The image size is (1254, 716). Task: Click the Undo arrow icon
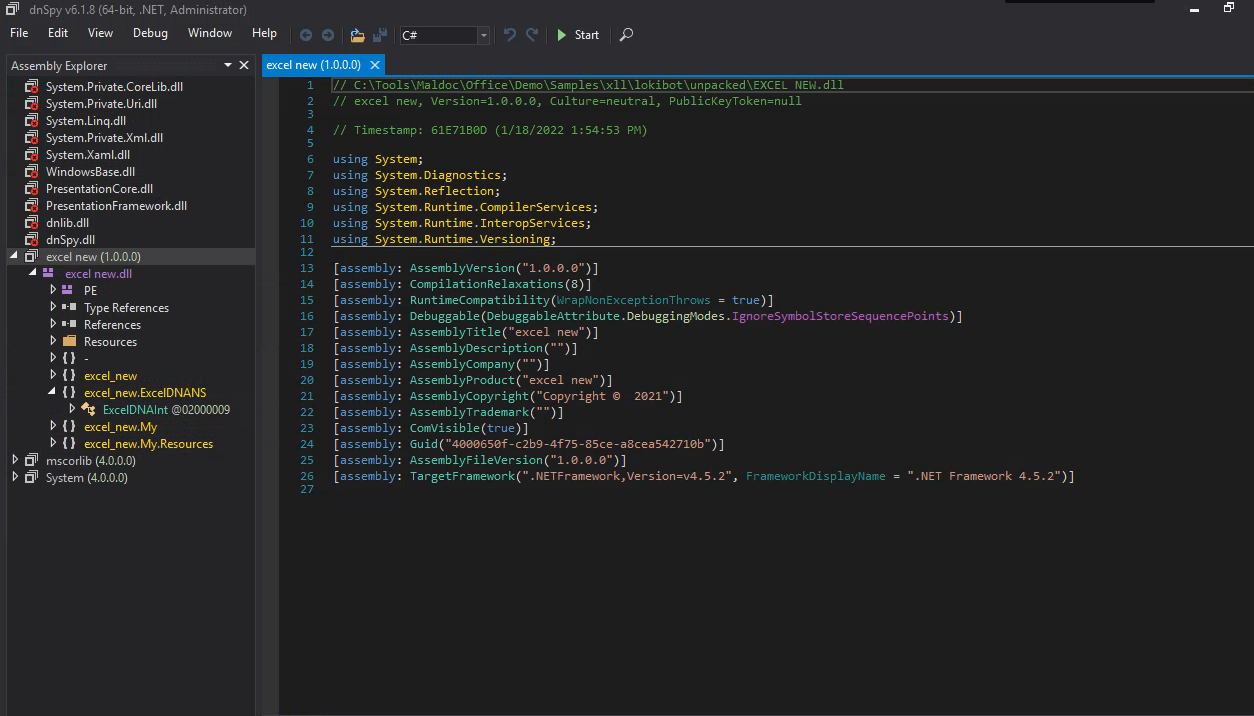510,35
